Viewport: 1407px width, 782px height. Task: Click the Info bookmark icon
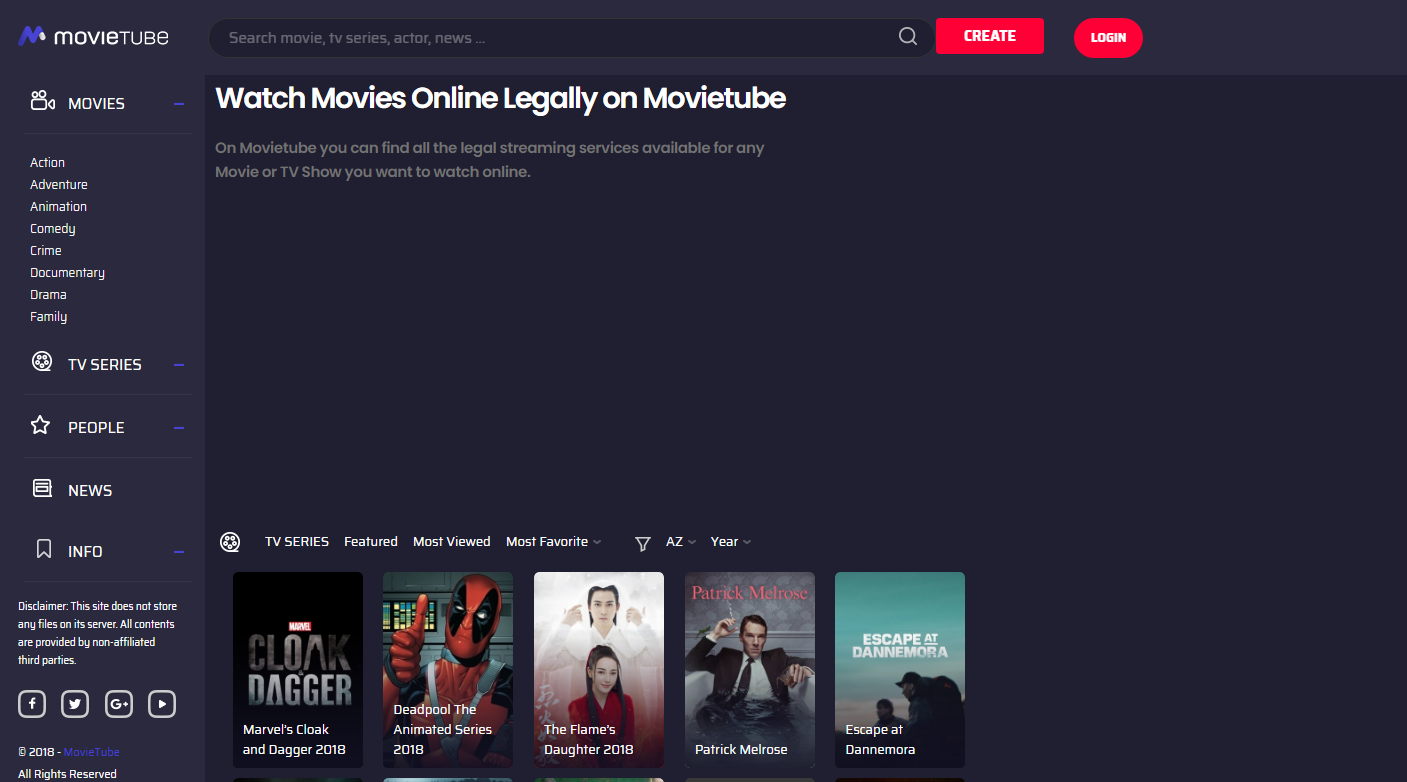pyautogui.click(x=43, y=549)
